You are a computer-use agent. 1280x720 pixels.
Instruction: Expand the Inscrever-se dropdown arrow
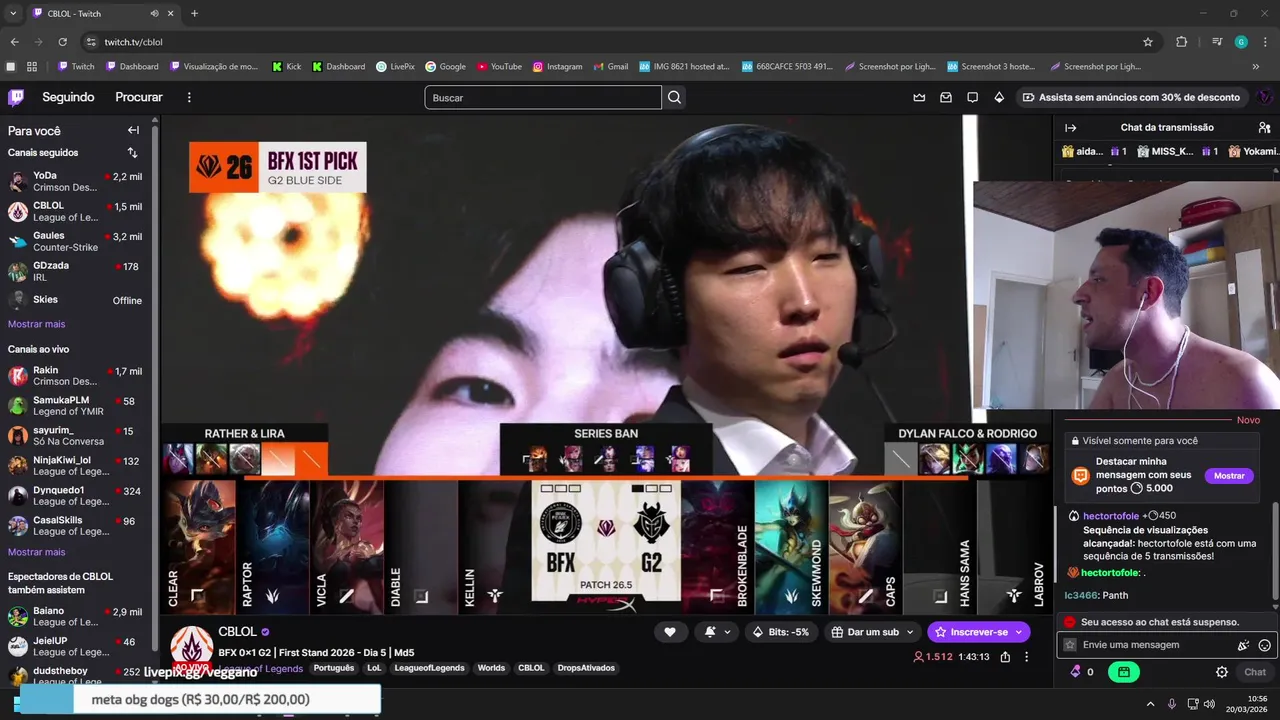pos(1019,632)
